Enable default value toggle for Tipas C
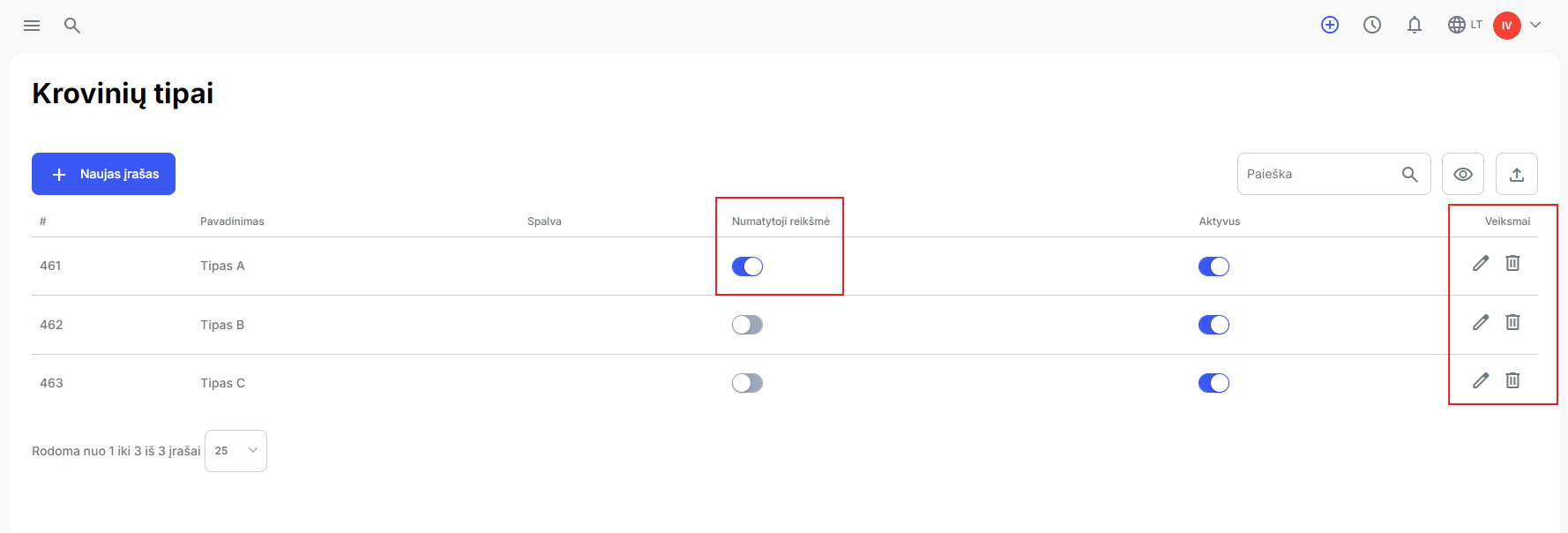 pyautogui.click(x=747, y=383)
